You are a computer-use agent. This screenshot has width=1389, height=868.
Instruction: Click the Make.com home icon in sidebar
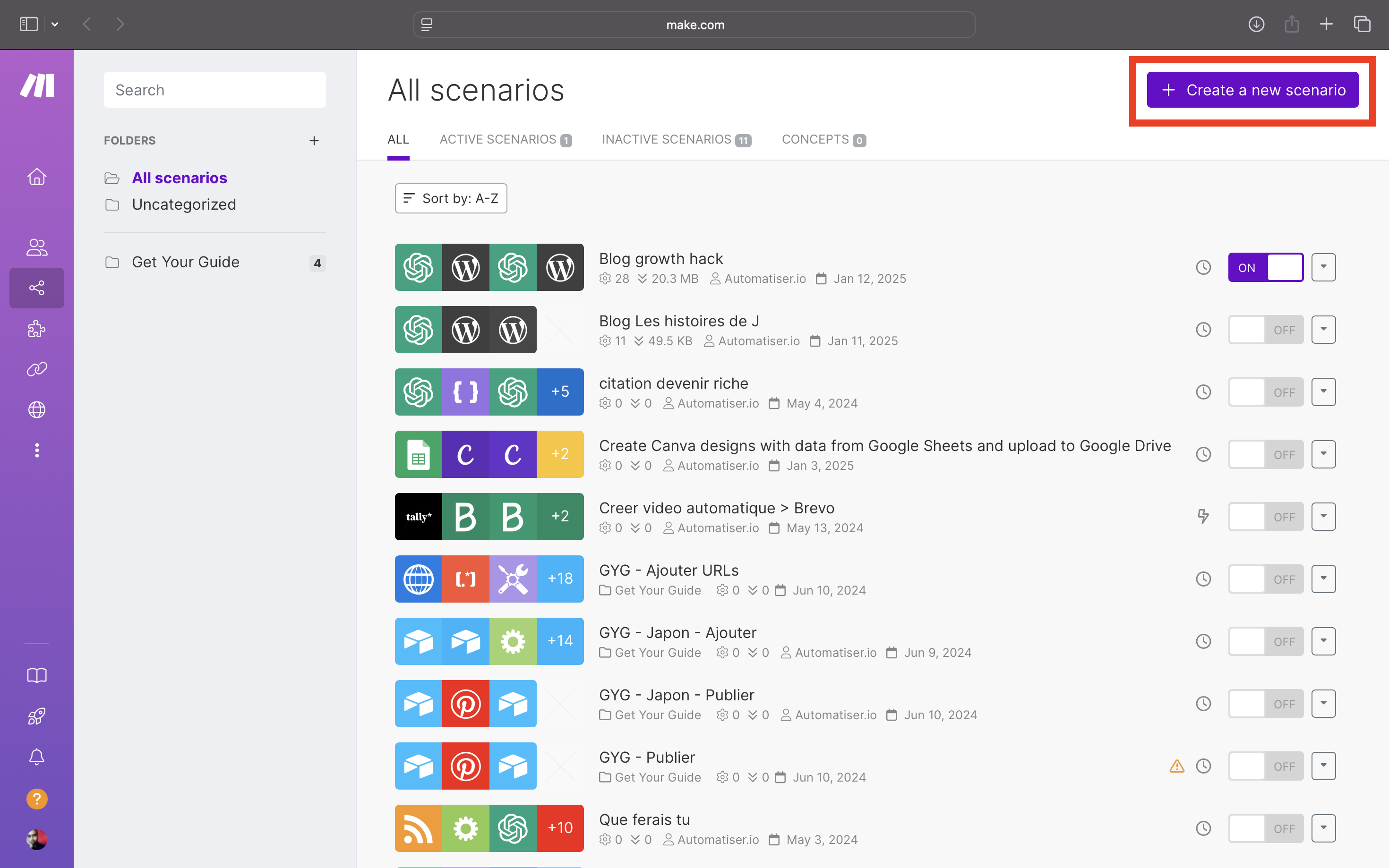tap(37, 177)
